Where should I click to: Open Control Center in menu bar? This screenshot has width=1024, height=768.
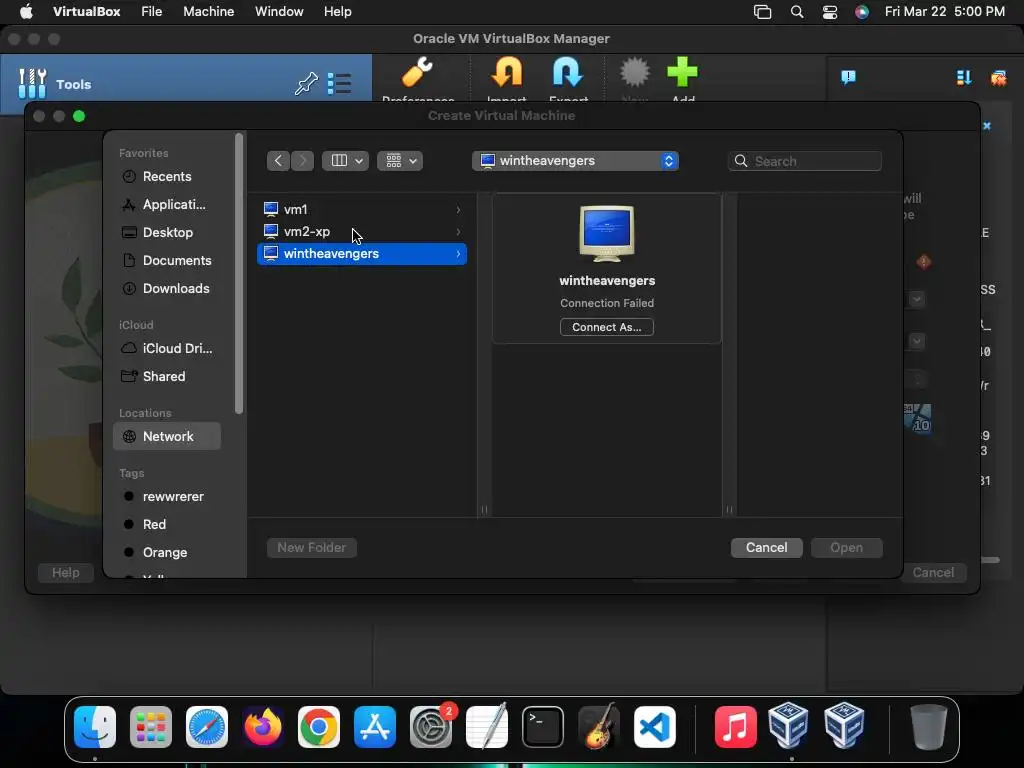(x=829, y=12)
